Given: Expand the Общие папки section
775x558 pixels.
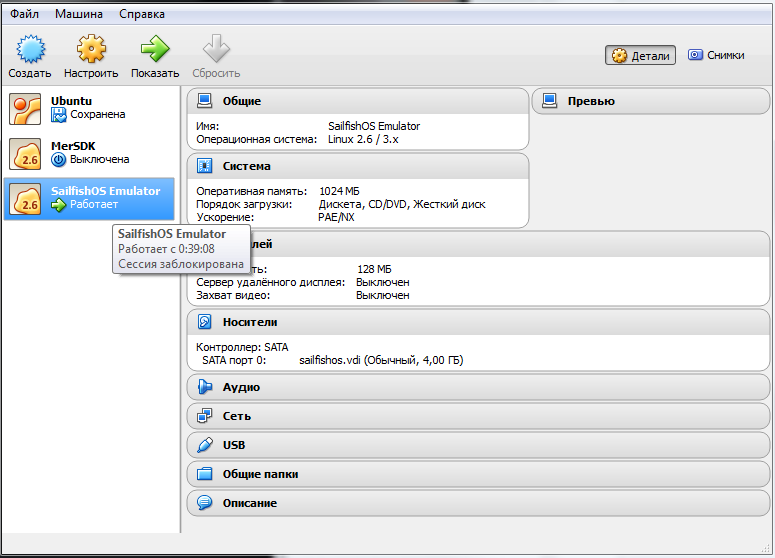Looking at the screenshot, I should tap(478, 474).
